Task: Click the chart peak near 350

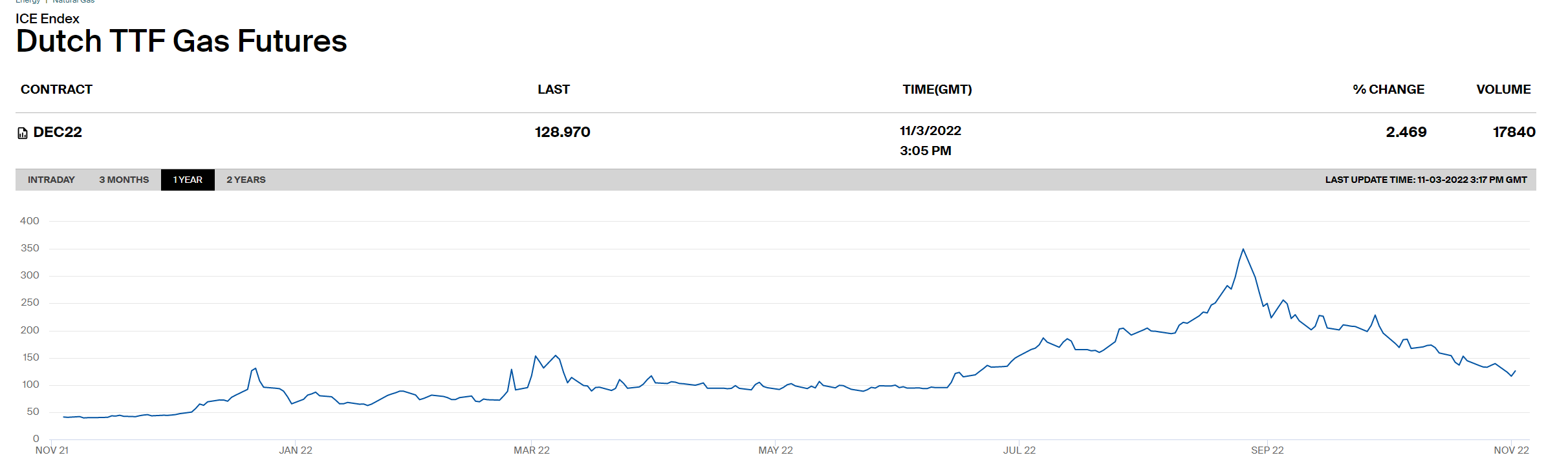Action: point(1243,249)
